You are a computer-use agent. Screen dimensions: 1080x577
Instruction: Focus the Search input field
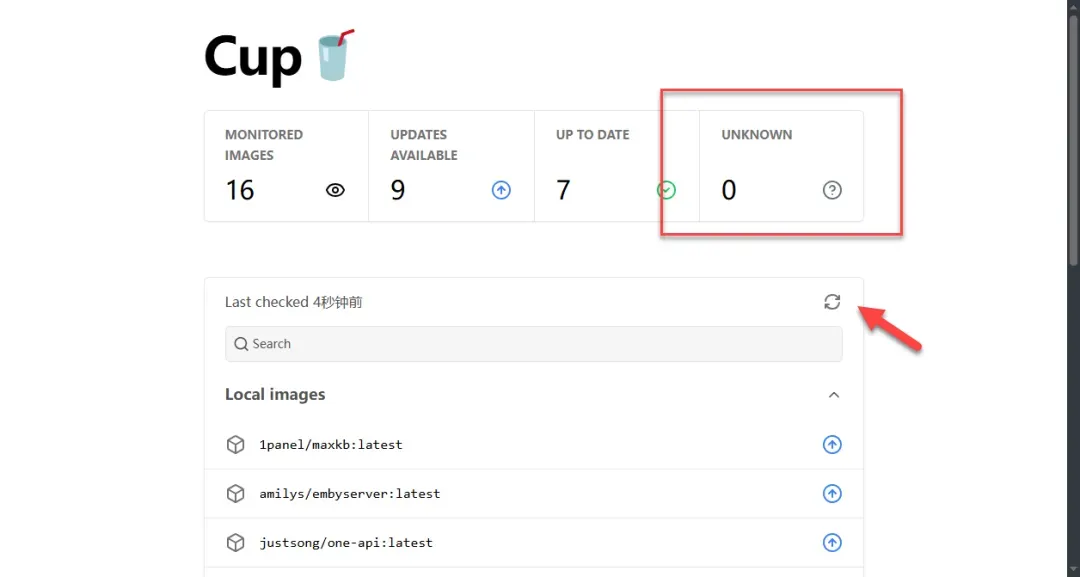click(x=534, y=344)
